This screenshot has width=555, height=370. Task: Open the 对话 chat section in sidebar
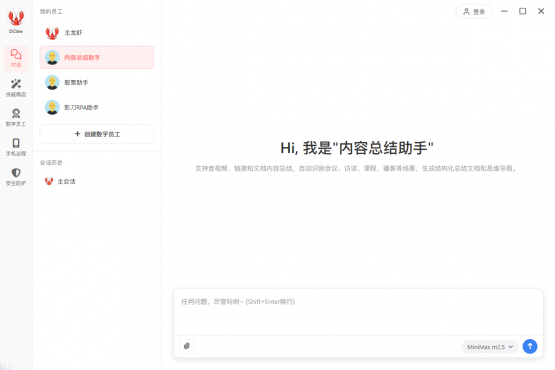(x=16, y=58)
